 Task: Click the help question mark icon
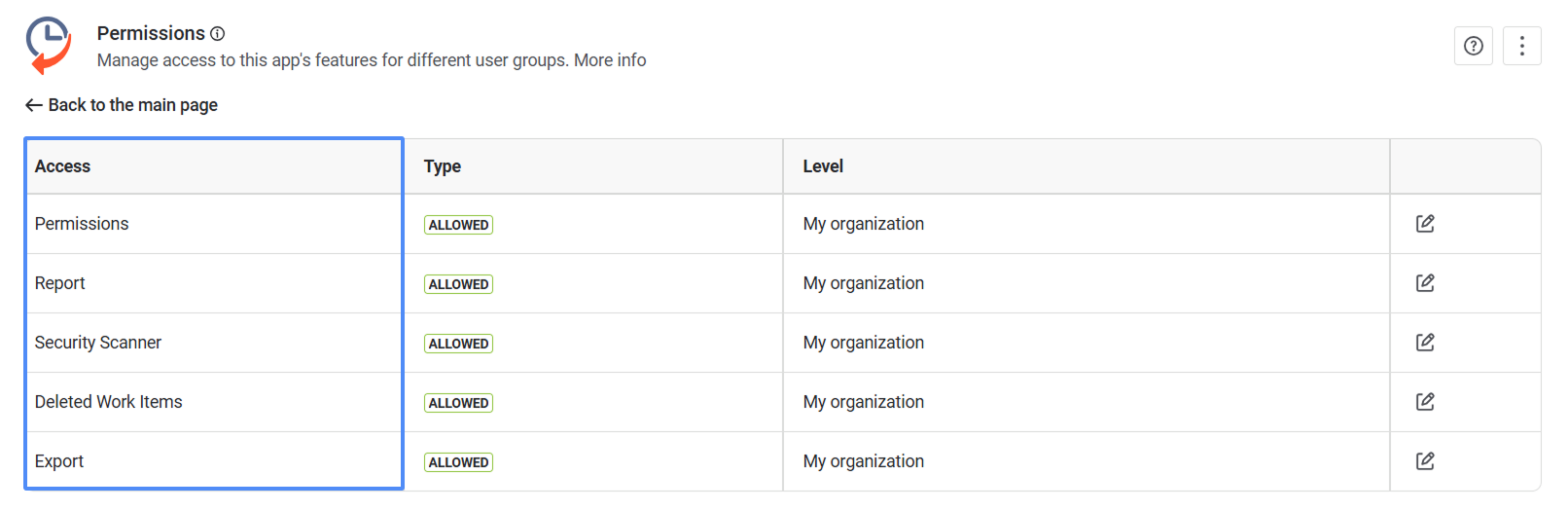[1473, 46]
